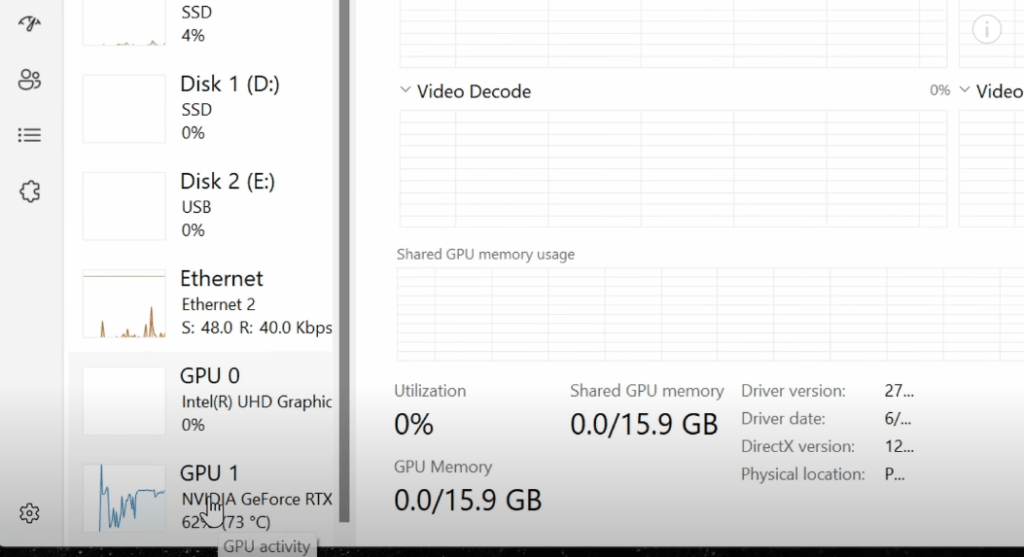This screenshot has height=557, width=1024.
Task: Open Task Manager settings gear
Action: (x=30, y=513)
